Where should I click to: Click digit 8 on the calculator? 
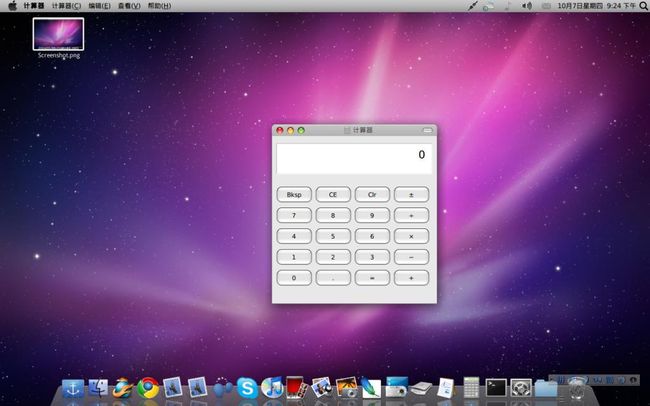[x=333, y=215]
